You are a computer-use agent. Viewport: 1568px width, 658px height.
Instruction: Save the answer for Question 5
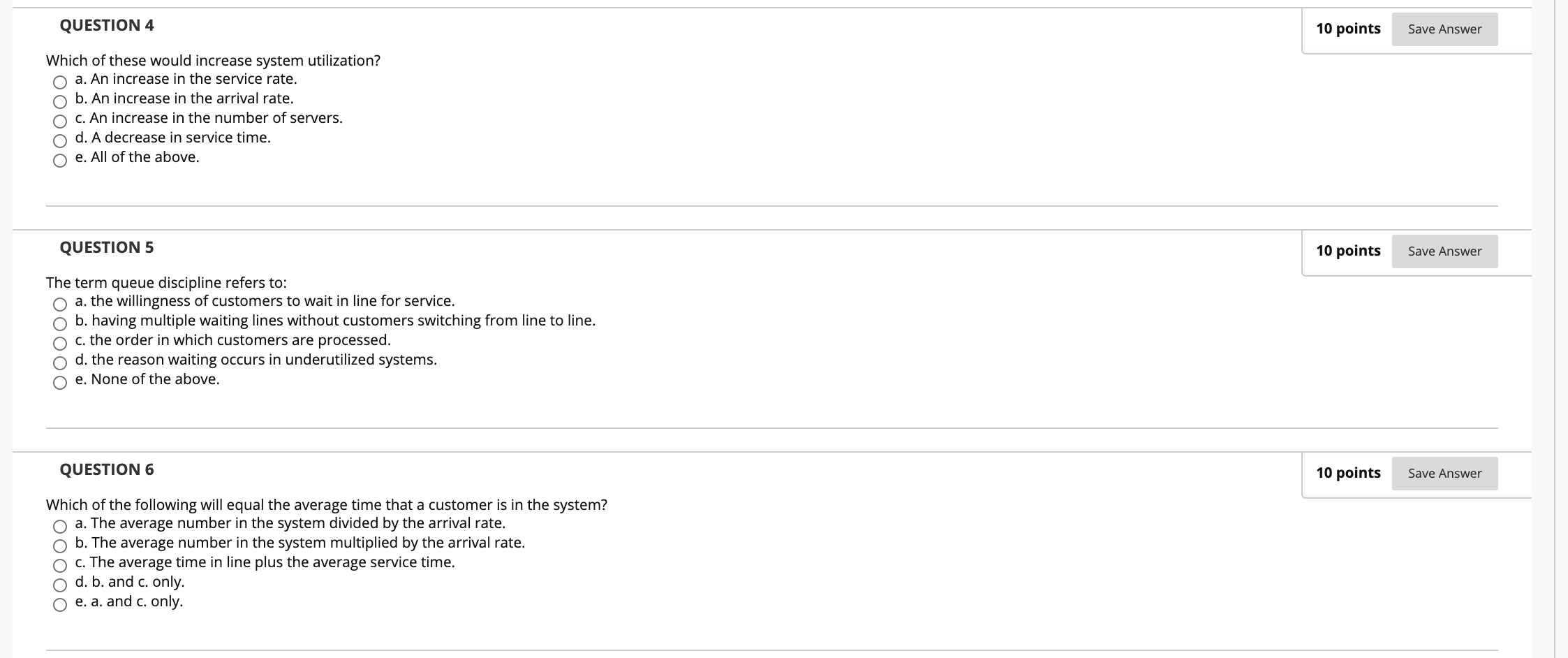[1444, 251]
